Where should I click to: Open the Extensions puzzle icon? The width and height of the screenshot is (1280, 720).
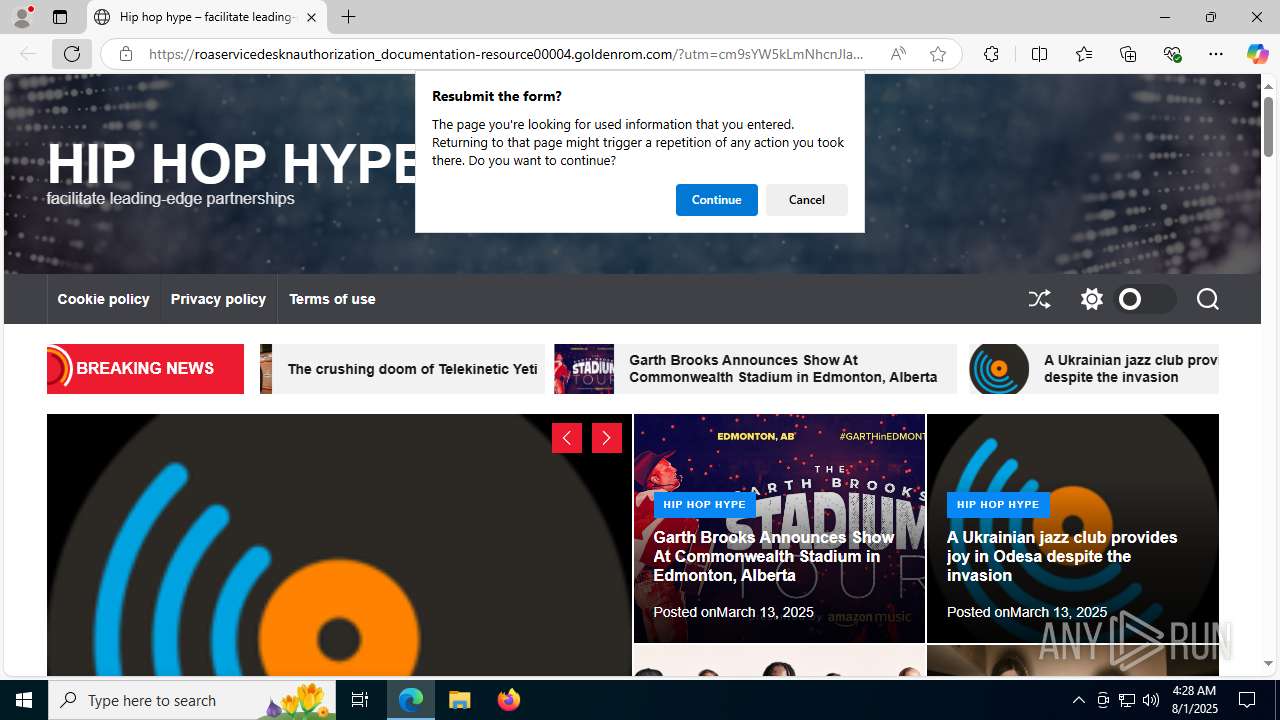tap(991, 54)
